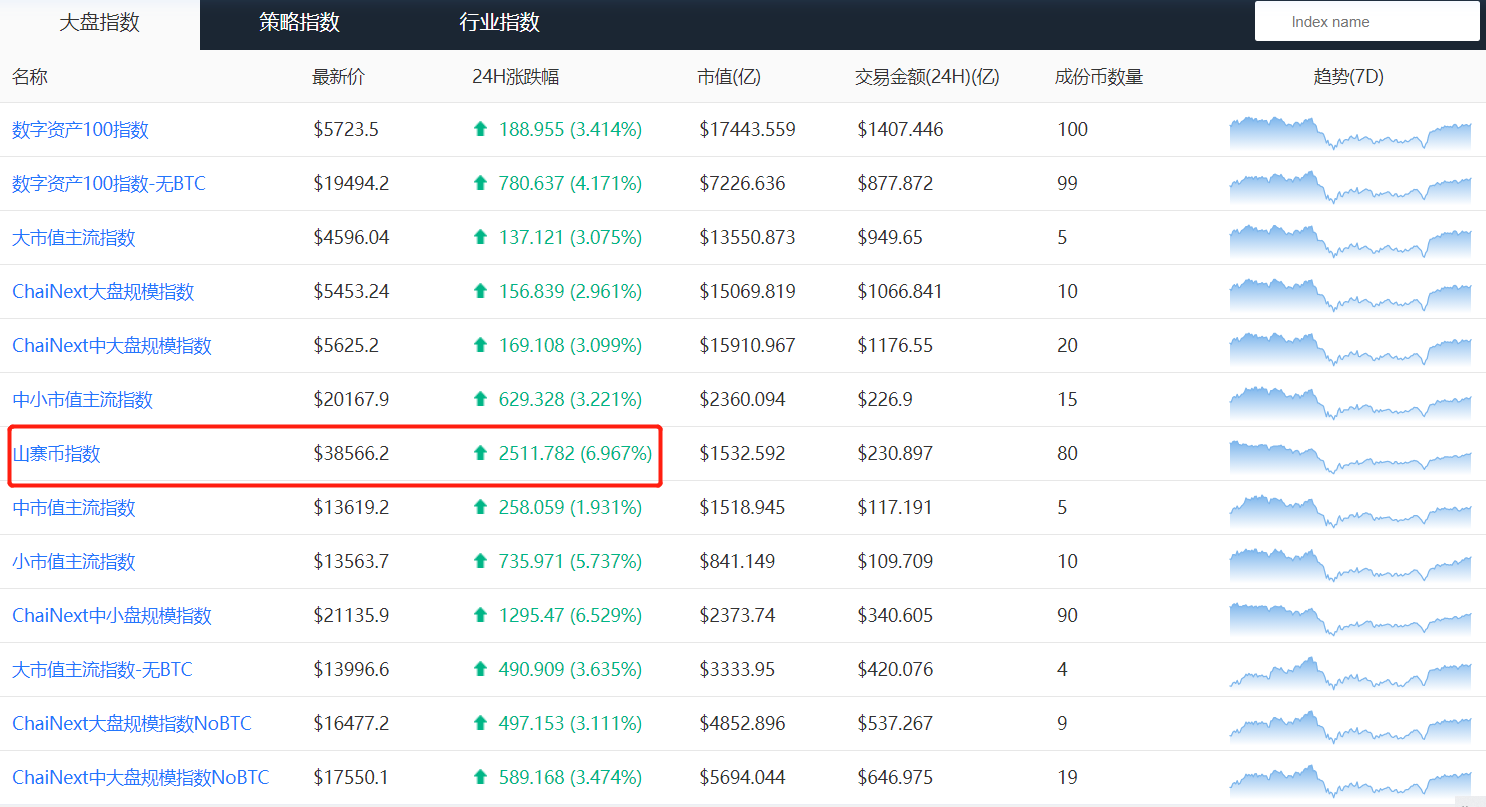1486x807 pixels.
Task: Click trading volume $1407.446
Action: [900, 130]
